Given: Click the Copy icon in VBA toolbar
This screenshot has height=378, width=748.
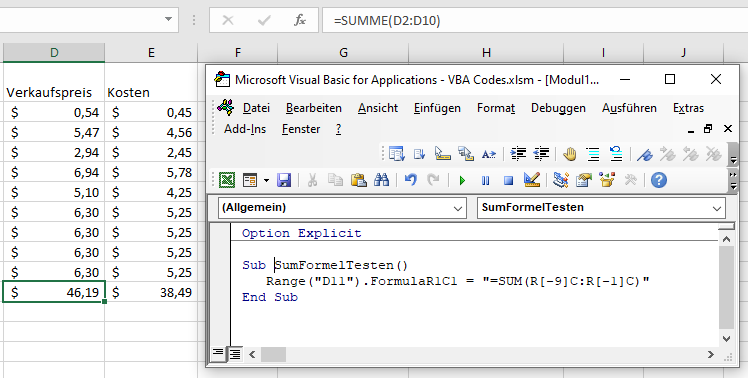Looking at the screenshot, I should (335, 180).
